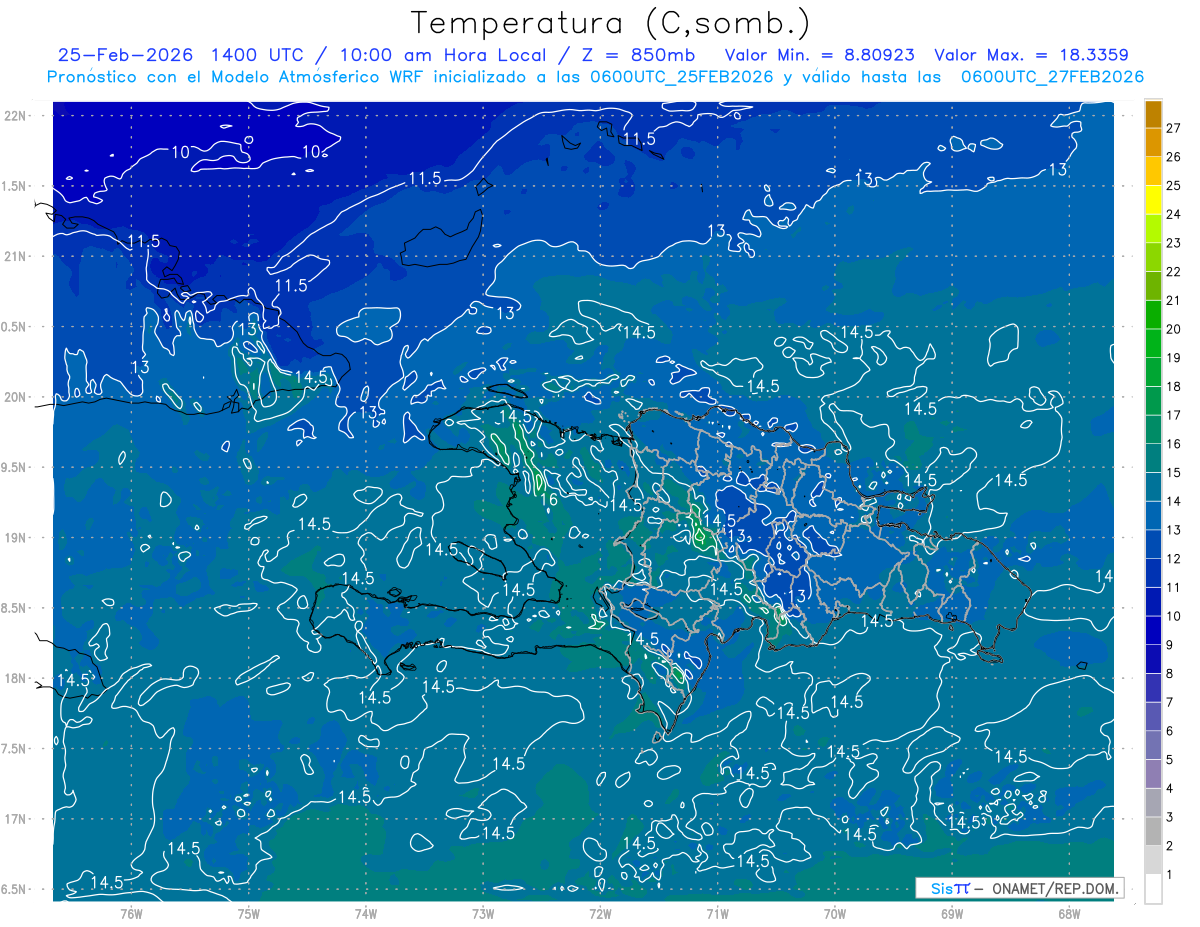Click the 71W longitude axis label
1200x927 pixels.
[x=717, y=913]
